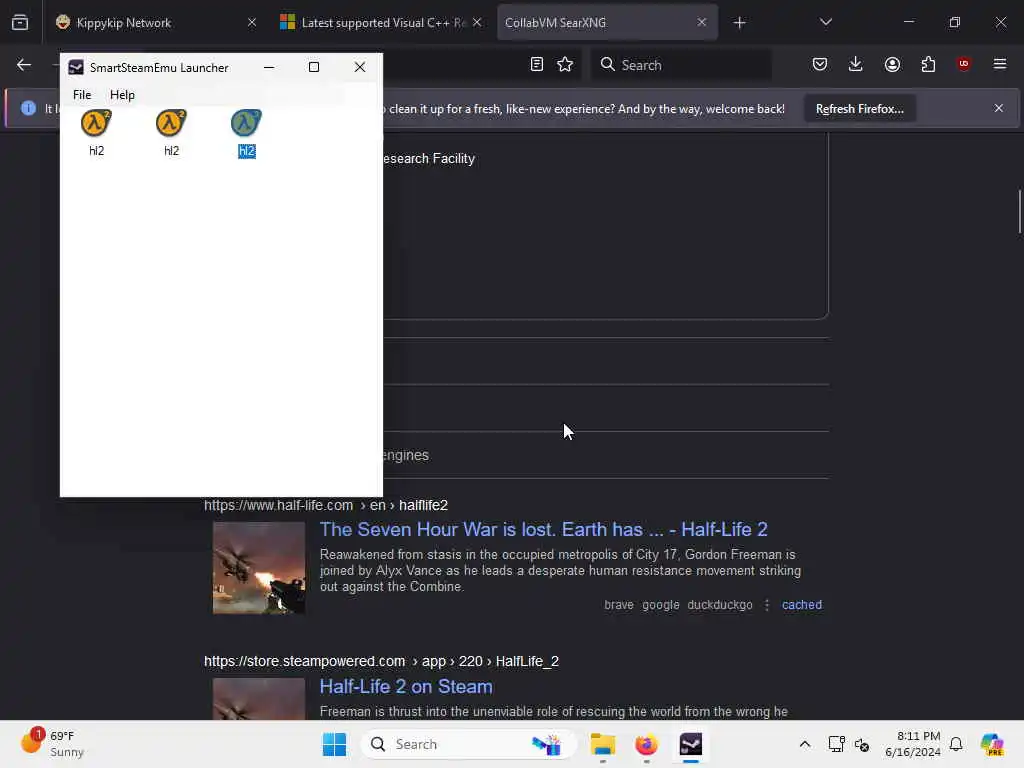The height and width of the screenshot is (768, 1024).
Task: Click the Steam store result thumbnail
Action: coord(259,699)
